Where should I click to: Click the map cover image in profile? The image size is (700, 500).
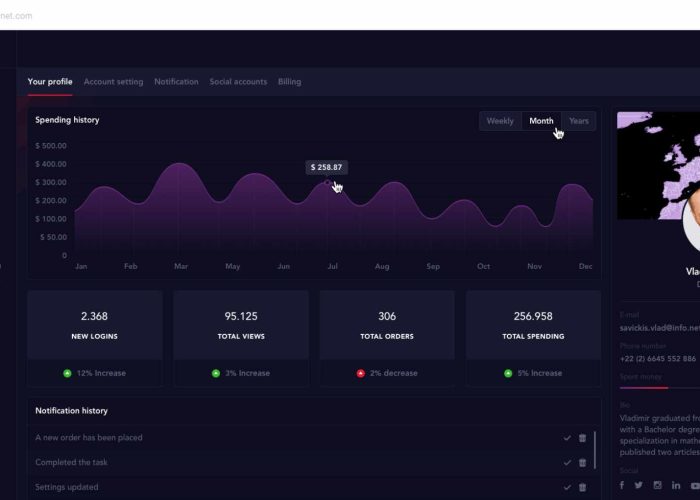pos(658,166)
